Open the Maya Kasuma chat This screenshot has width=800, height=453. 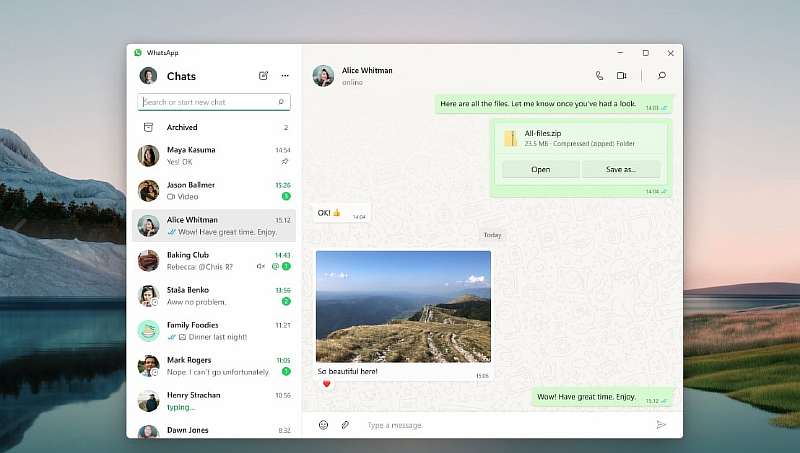coord(214,155)
